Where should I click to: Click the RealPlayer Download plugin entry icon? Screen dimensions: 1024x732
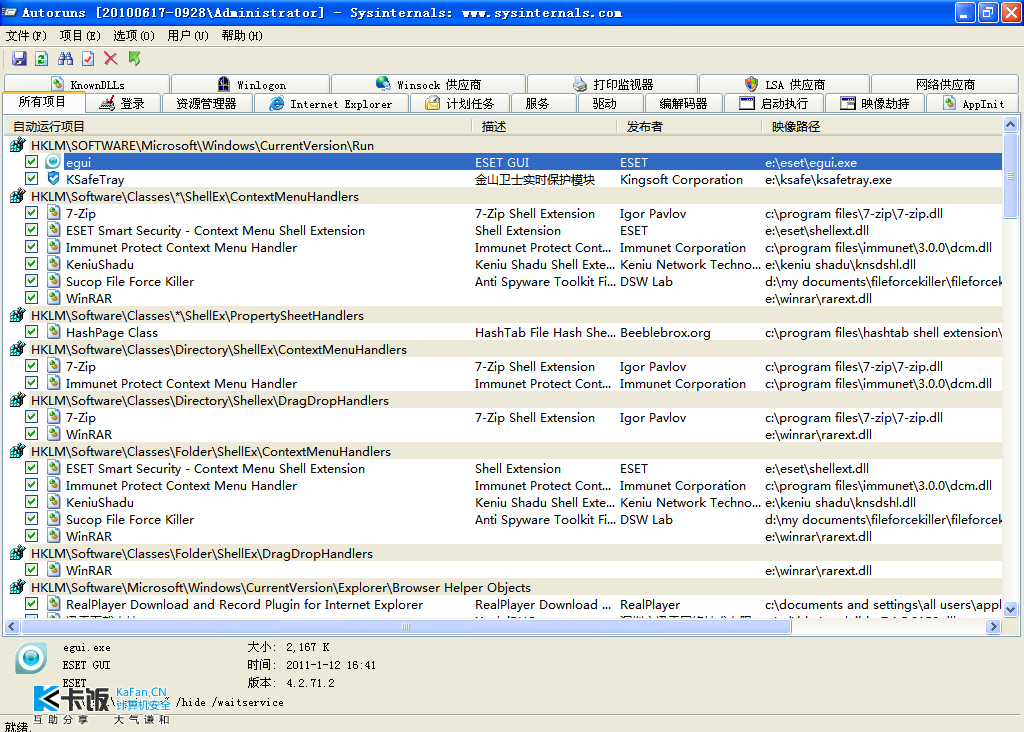[54, 604]
